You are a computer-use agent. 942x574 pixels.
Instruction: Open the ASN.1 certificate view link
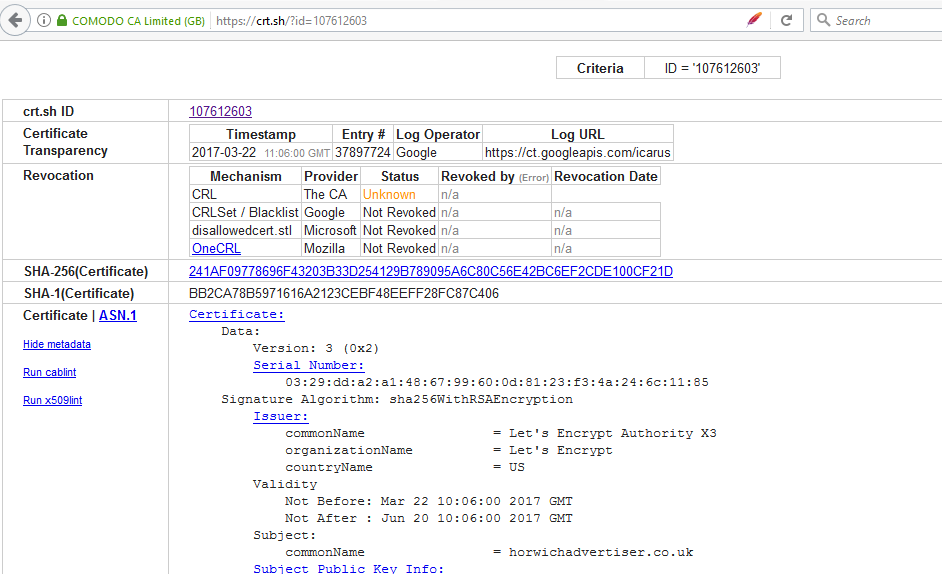pyautogui.click(x=118, y=316)
